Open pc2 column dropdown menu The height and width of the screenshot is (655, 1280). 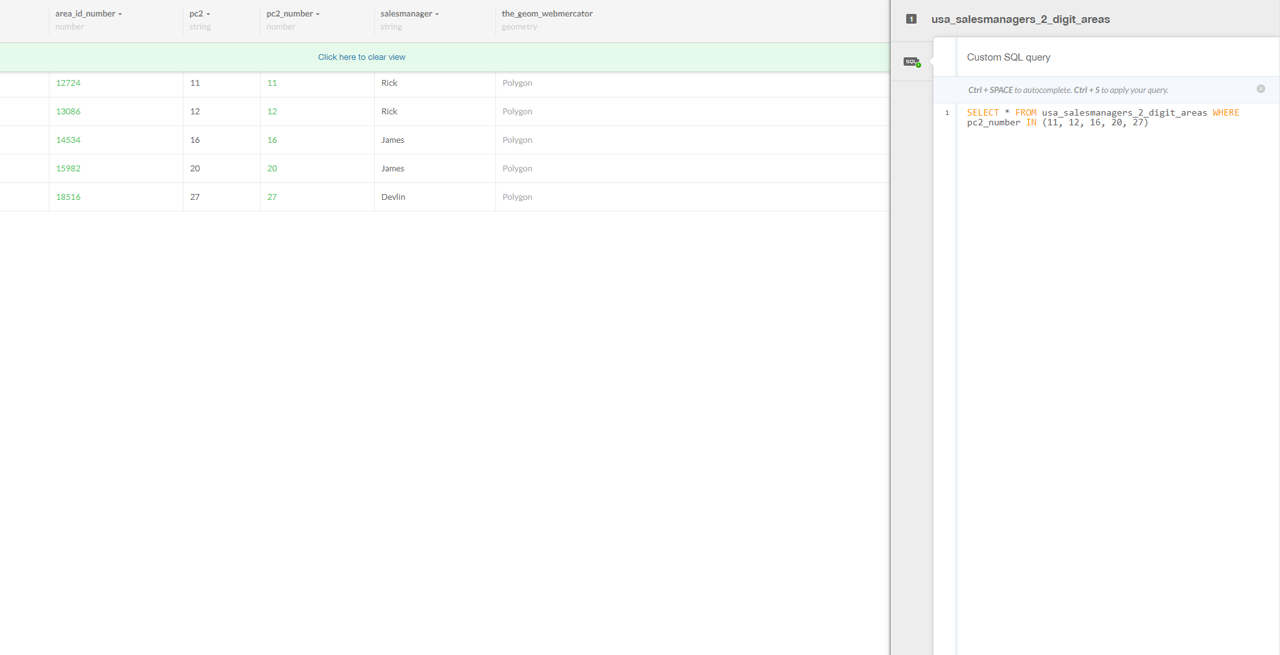208,14
